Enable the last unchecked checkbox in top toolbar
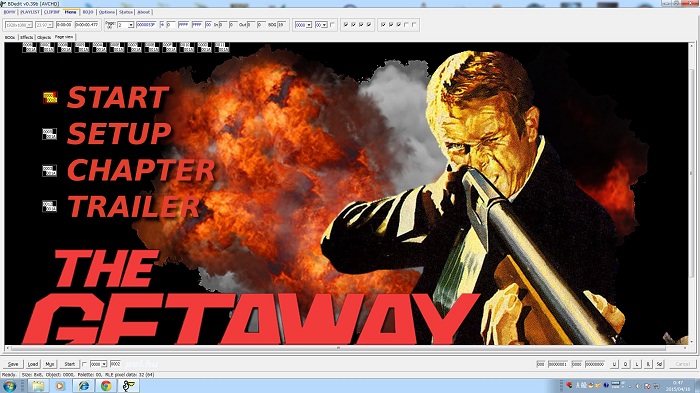The height and width of the screenshot is (393, 700). point(414,25)
